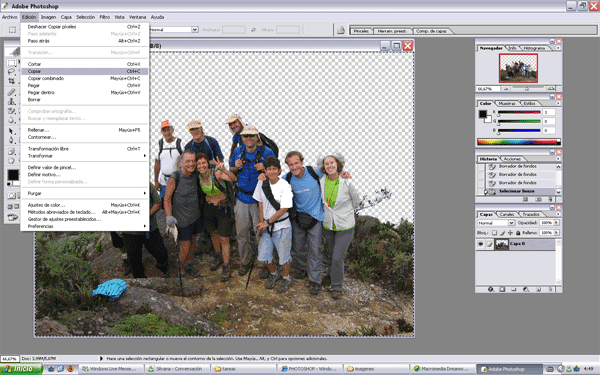This screenshot has height=375, width=600.
Task: Select the Clone Stamp tool
Action: coord(11,101)
